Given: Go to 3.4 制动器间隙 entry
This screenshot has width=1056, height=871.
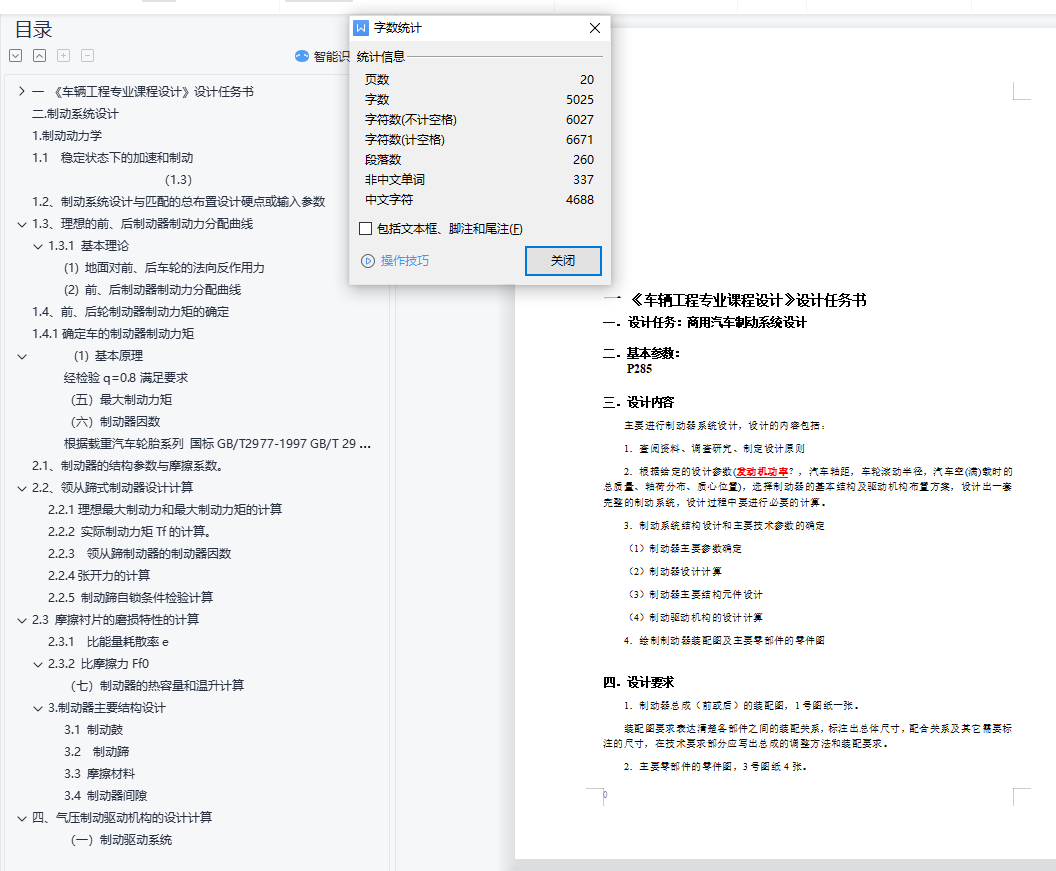Looking at the screenshot, I should coord(106,796).
